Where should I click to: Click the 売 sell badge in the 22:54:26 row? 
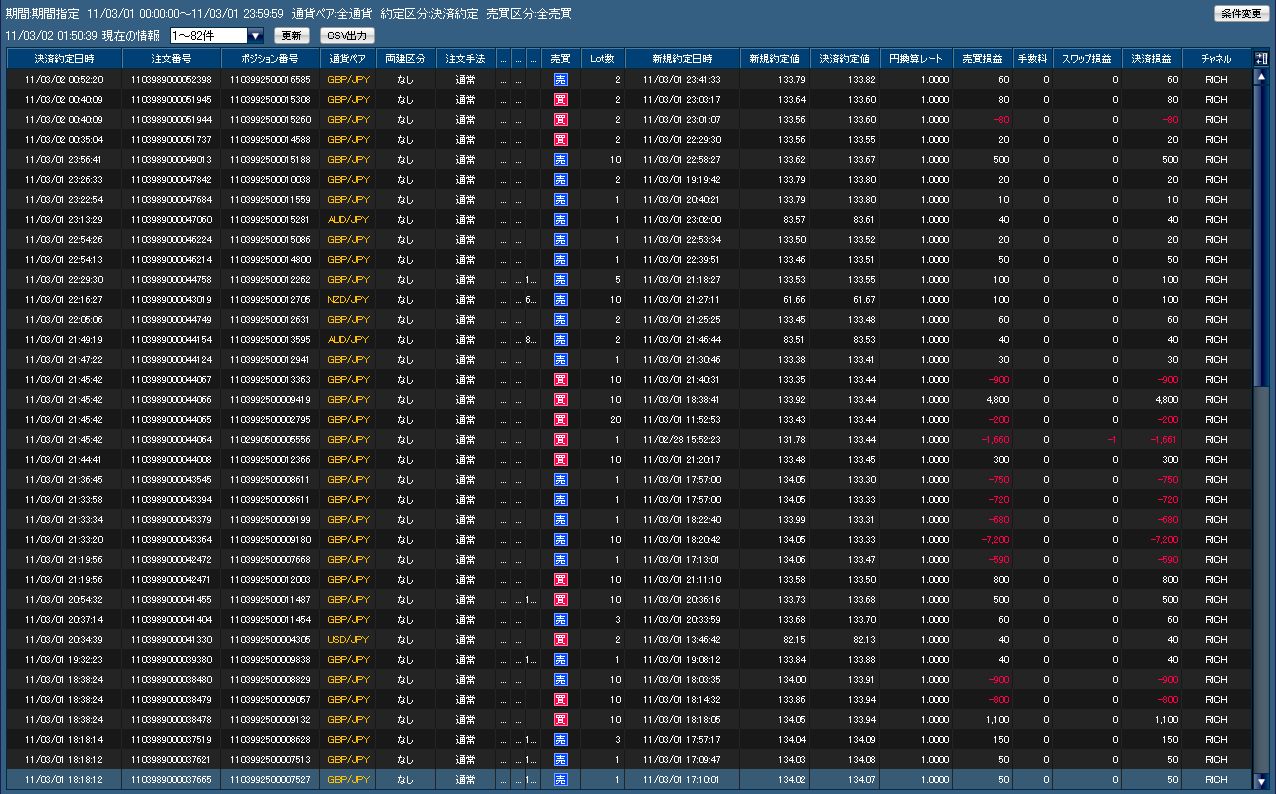[560, 239]
